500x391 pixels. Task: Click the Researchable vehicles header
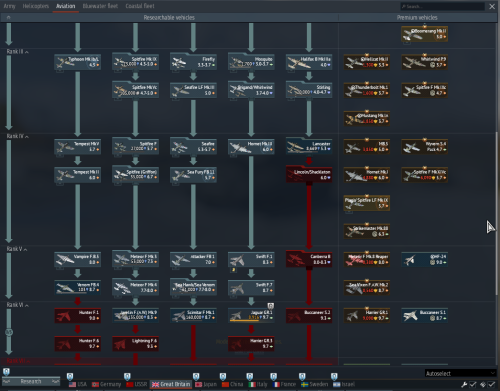pyautogui.click(x=169, y=17)
